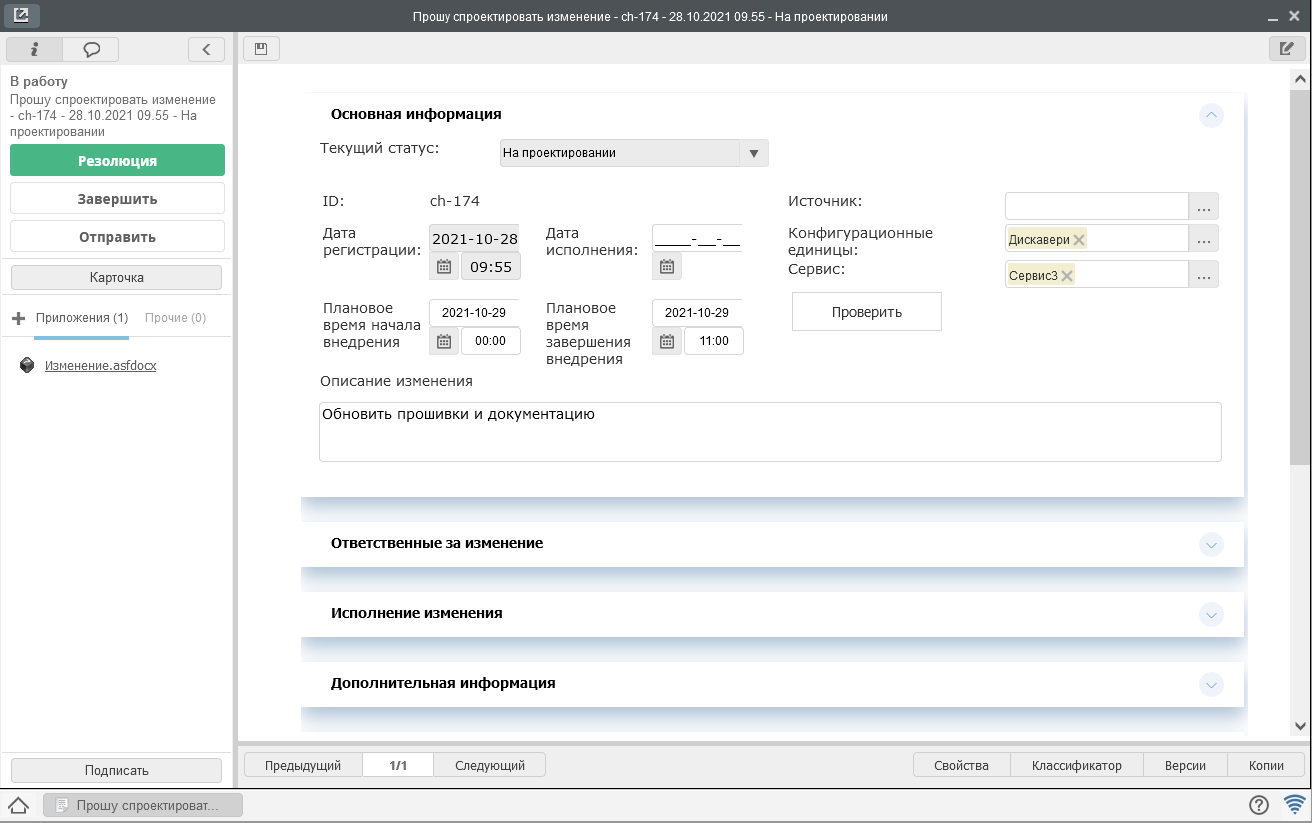The width and height of the screenshot is (1312, 823).
Task: Collapse the left panel with arrow button
Action: 206,48
